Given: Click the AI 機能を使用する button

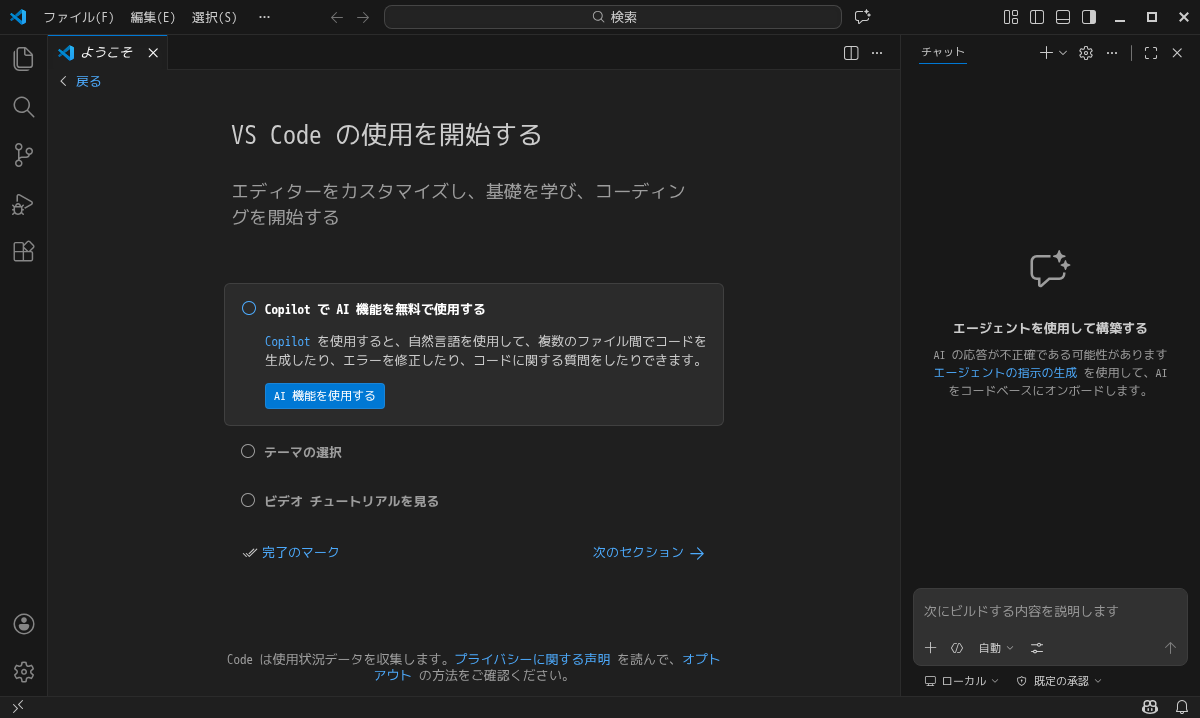Looking at the screenshot, I should pyautogui.click(x=325, y=396).
